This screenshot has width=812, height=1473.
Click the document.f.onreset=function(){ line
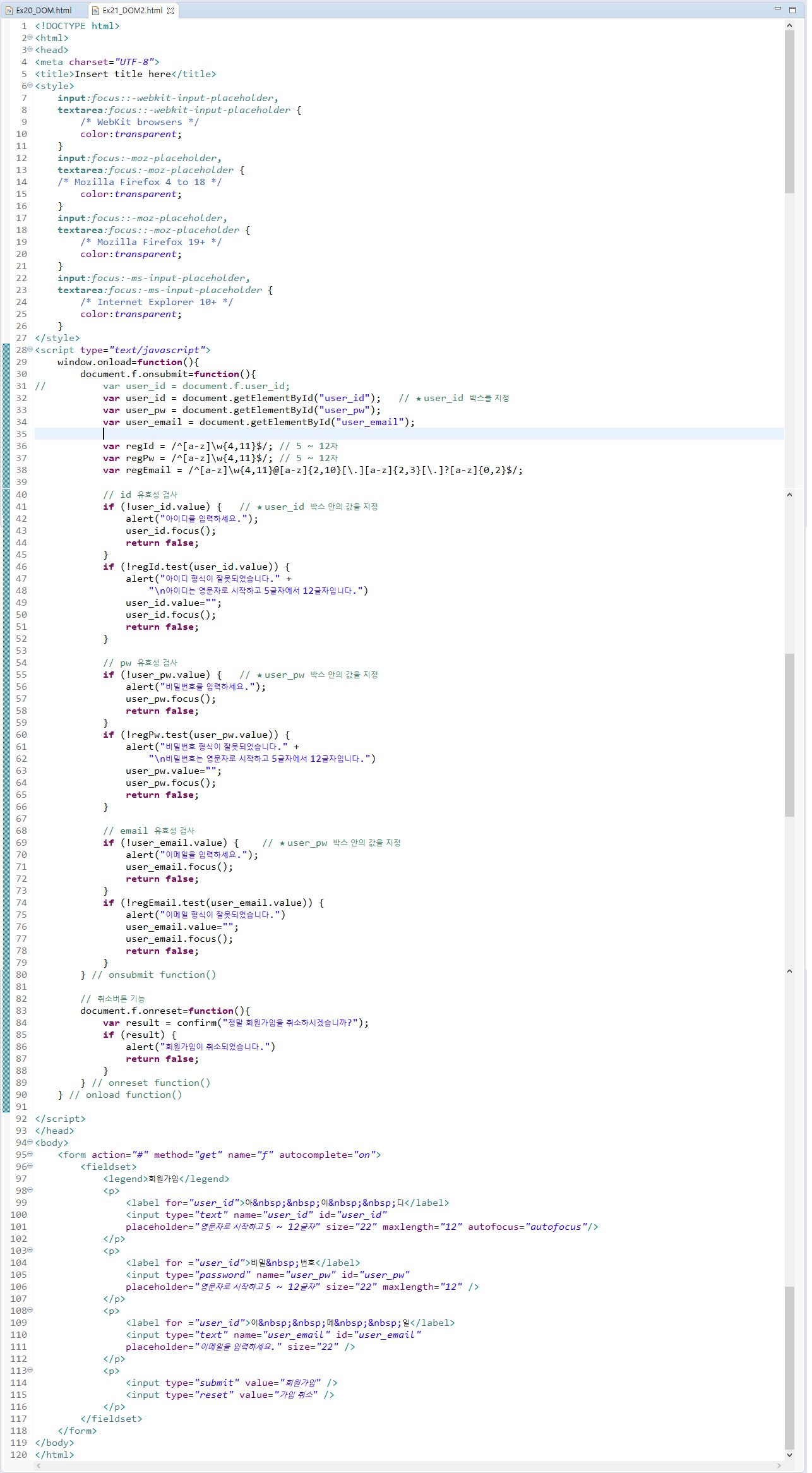click(x=165, y=1011)
